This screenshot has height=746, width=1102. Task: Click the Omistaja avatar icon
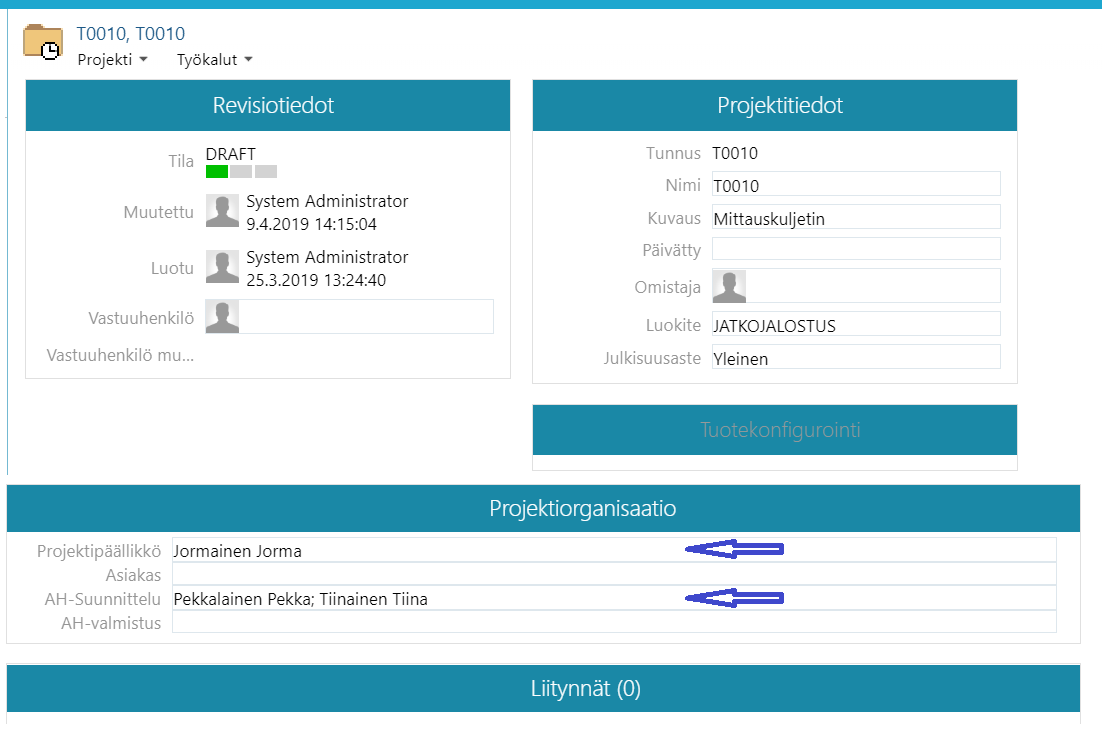(x=729, y=286)
